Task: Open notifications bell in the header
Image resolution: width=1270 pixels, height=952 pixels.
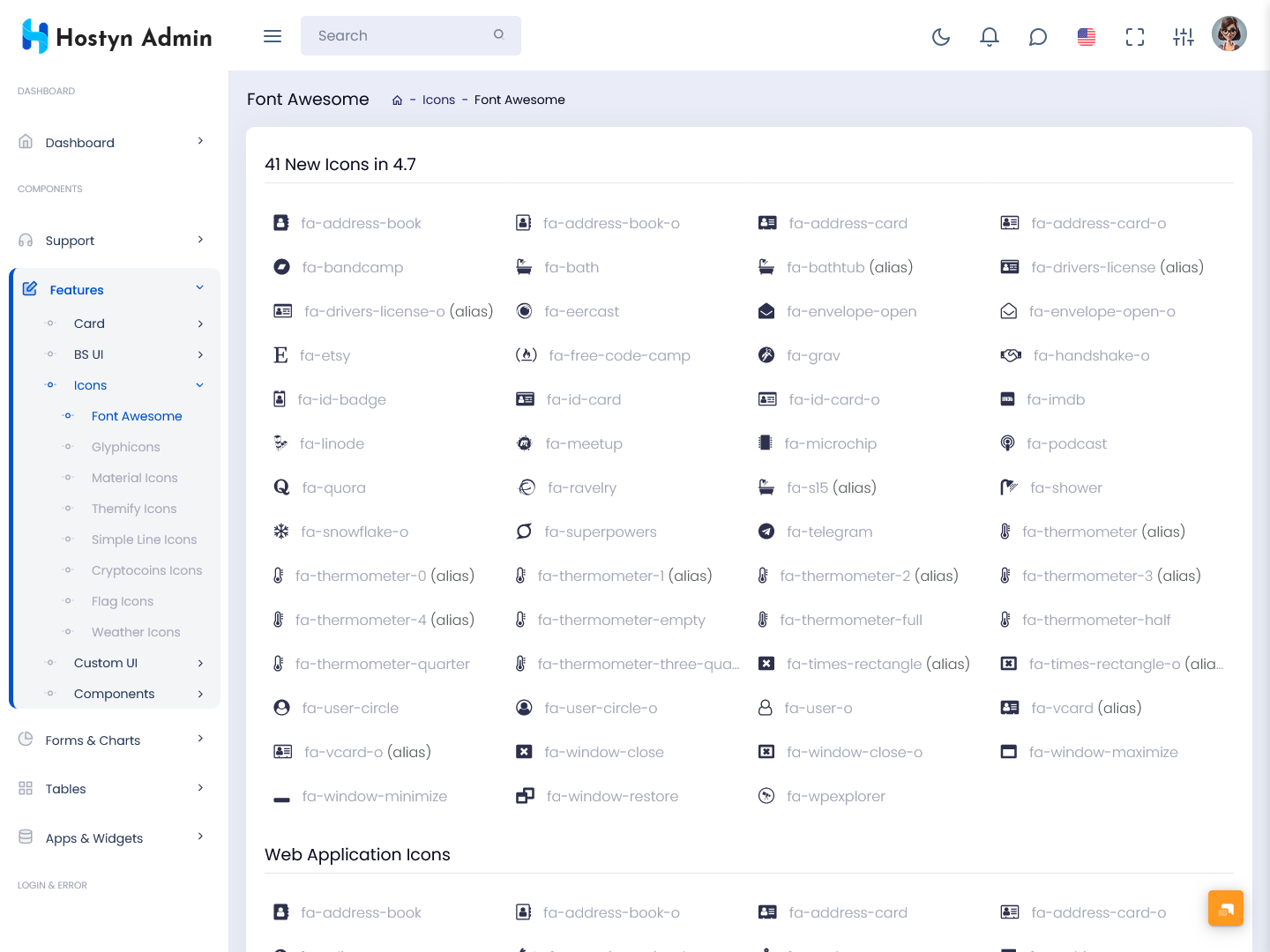Action: 990,36
